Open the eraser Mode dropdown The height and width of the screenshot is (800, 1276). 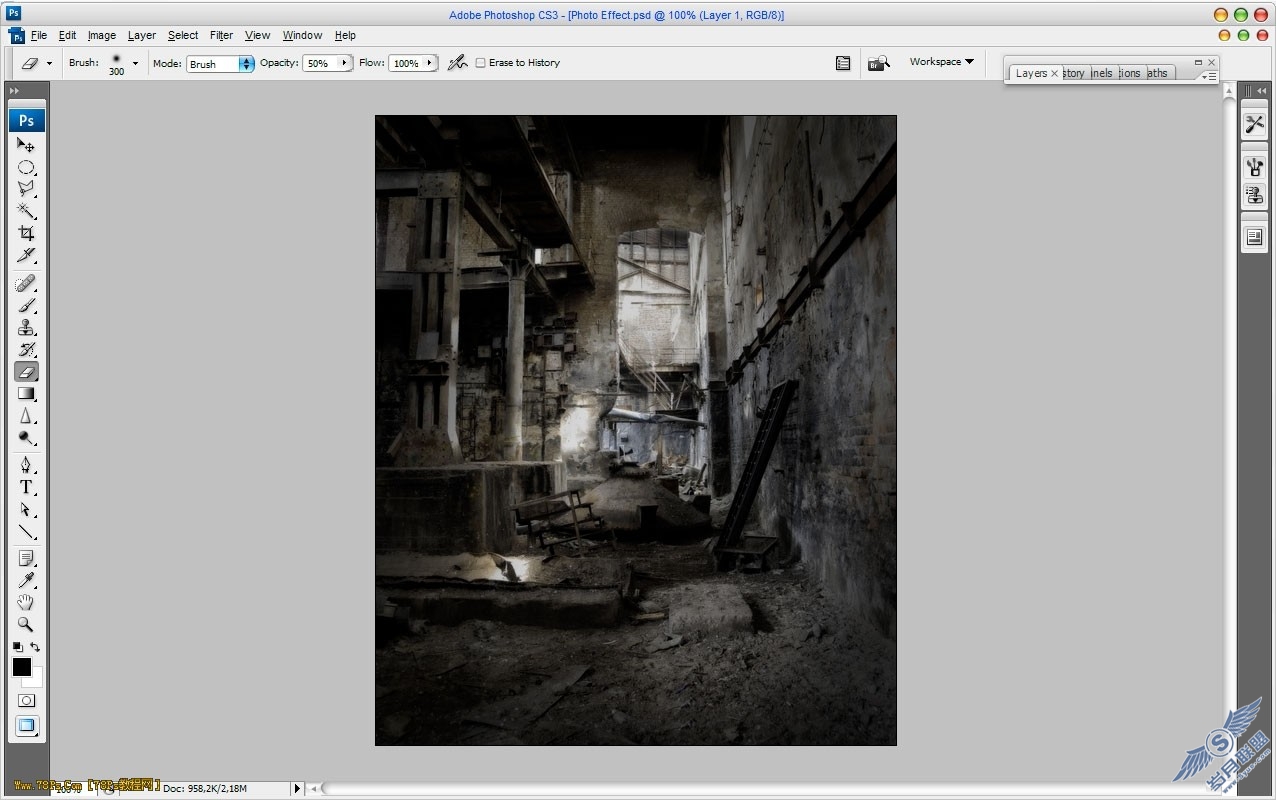pos(220,64)
